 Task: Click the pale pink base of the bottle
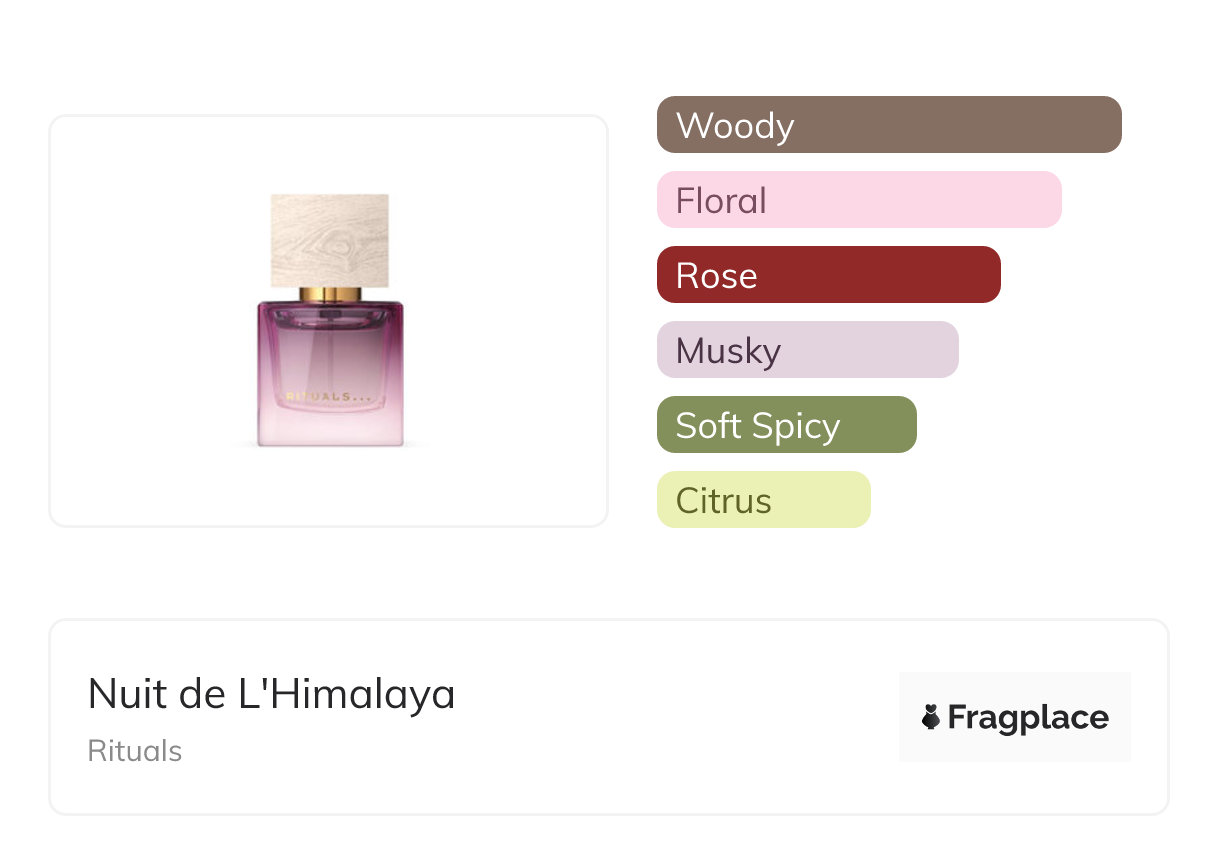click(x=330, y=430)
